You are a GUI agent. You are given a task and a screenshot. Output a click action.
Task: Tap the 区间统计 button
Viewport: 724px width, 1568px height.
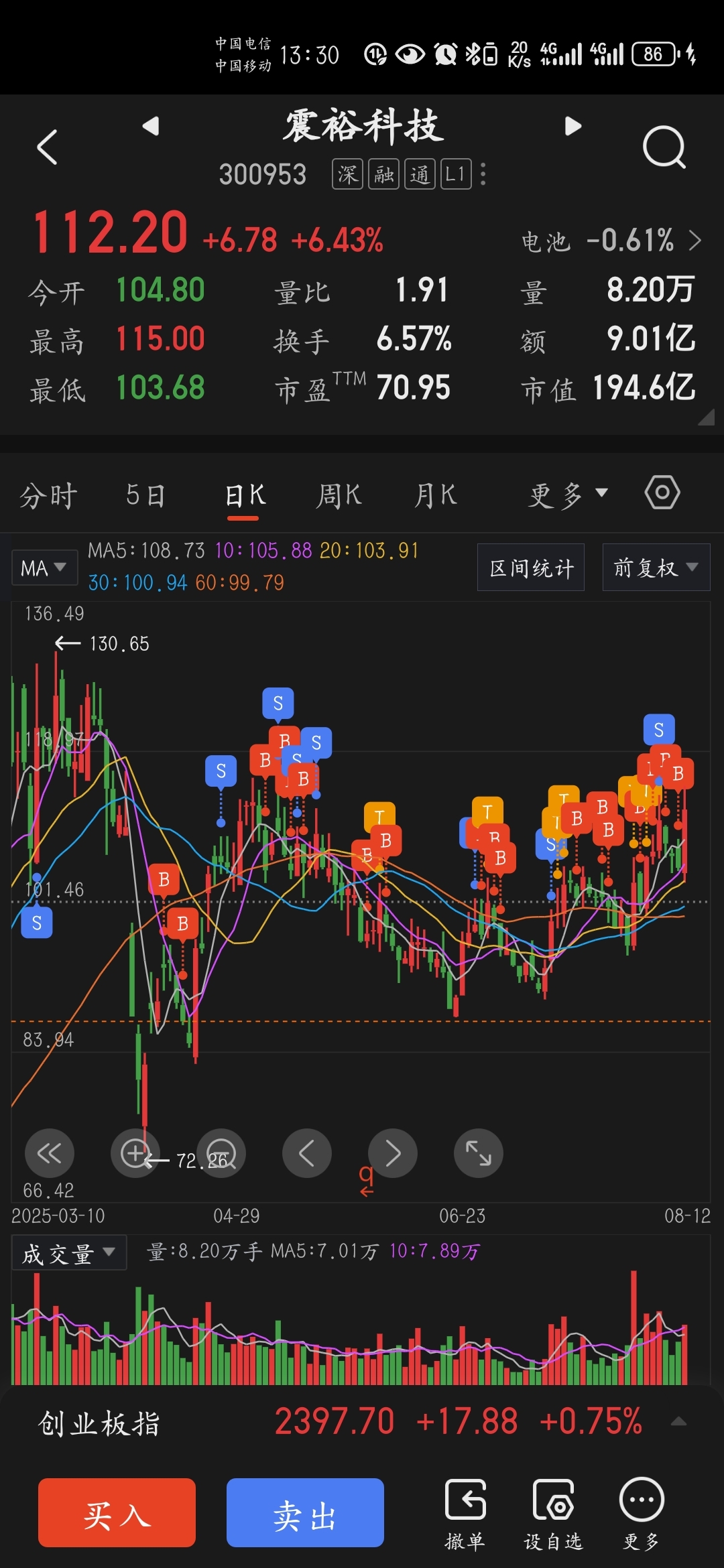531,568
